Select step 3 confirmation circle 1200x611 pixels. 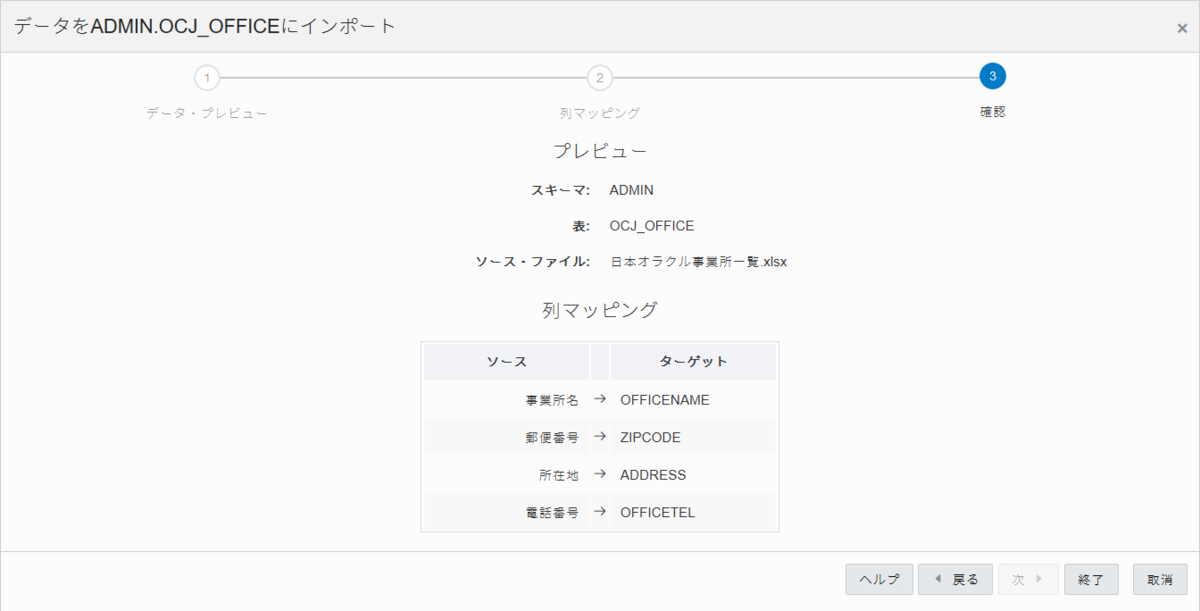pos(992,76)
